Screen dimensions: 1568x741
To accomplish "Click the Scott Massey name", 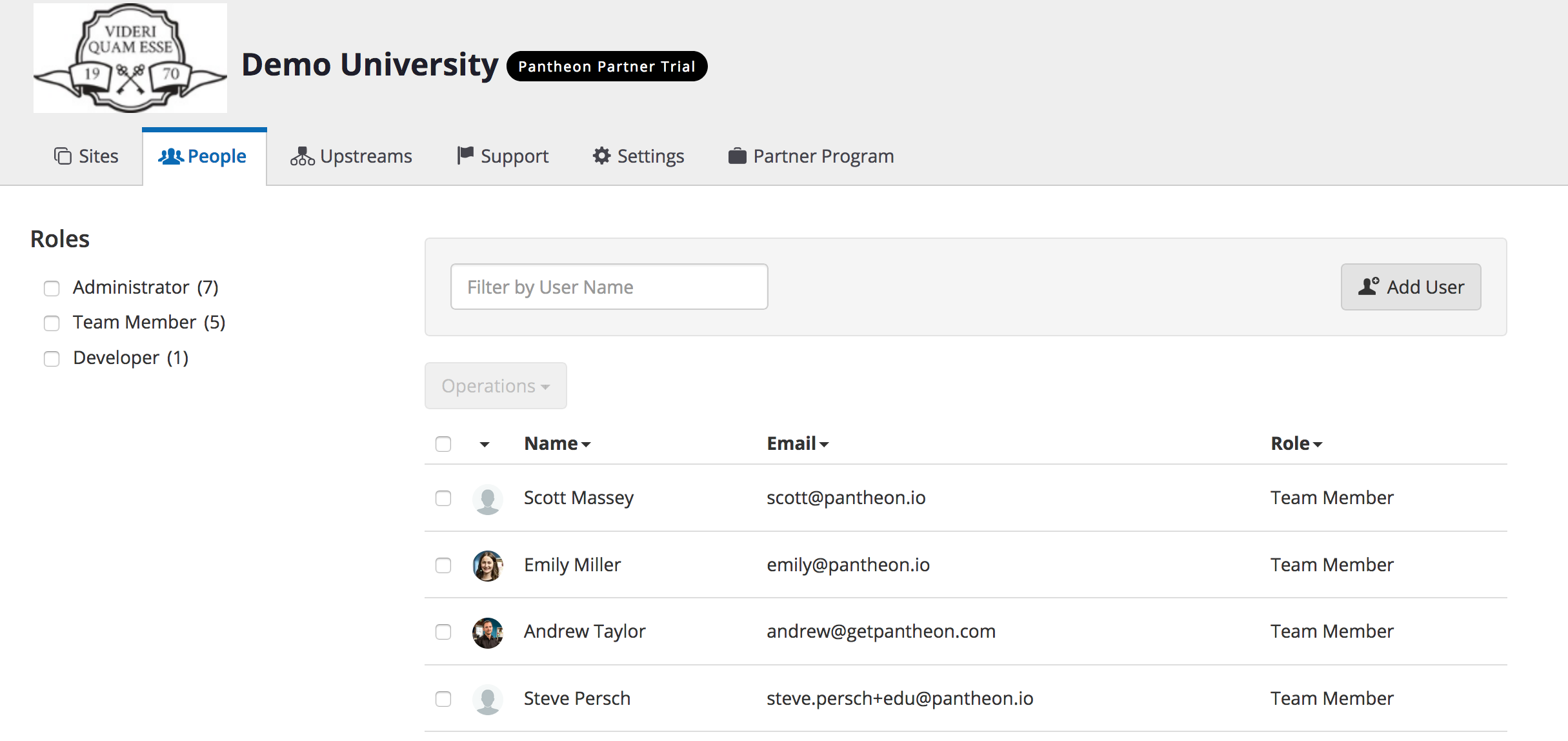I will coord(579,498).
